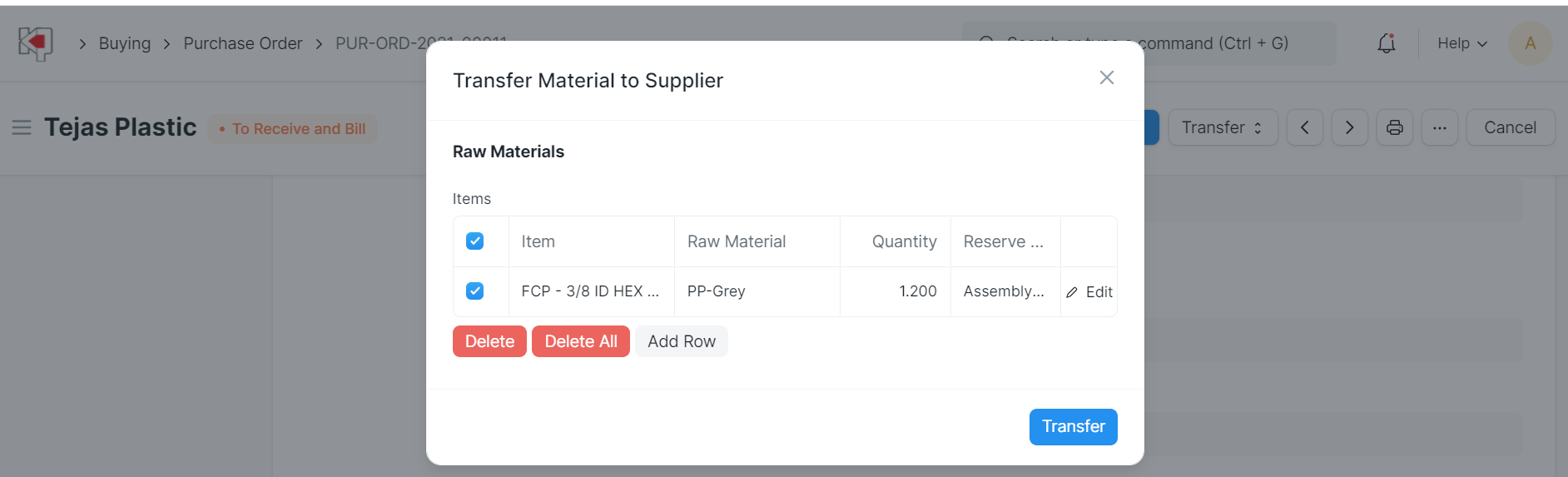Click the user avatar A
This screenshot has height=477, width=1568.
coord(1530,43)
